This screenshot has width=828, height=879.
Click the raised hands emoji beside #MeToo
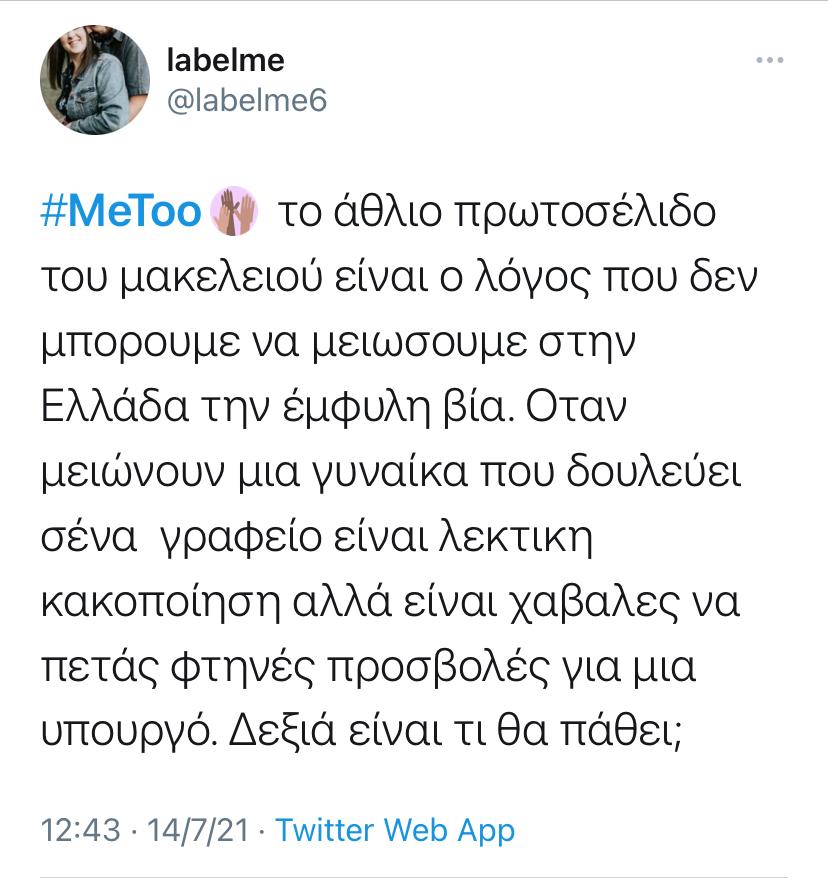coord(233,211)
